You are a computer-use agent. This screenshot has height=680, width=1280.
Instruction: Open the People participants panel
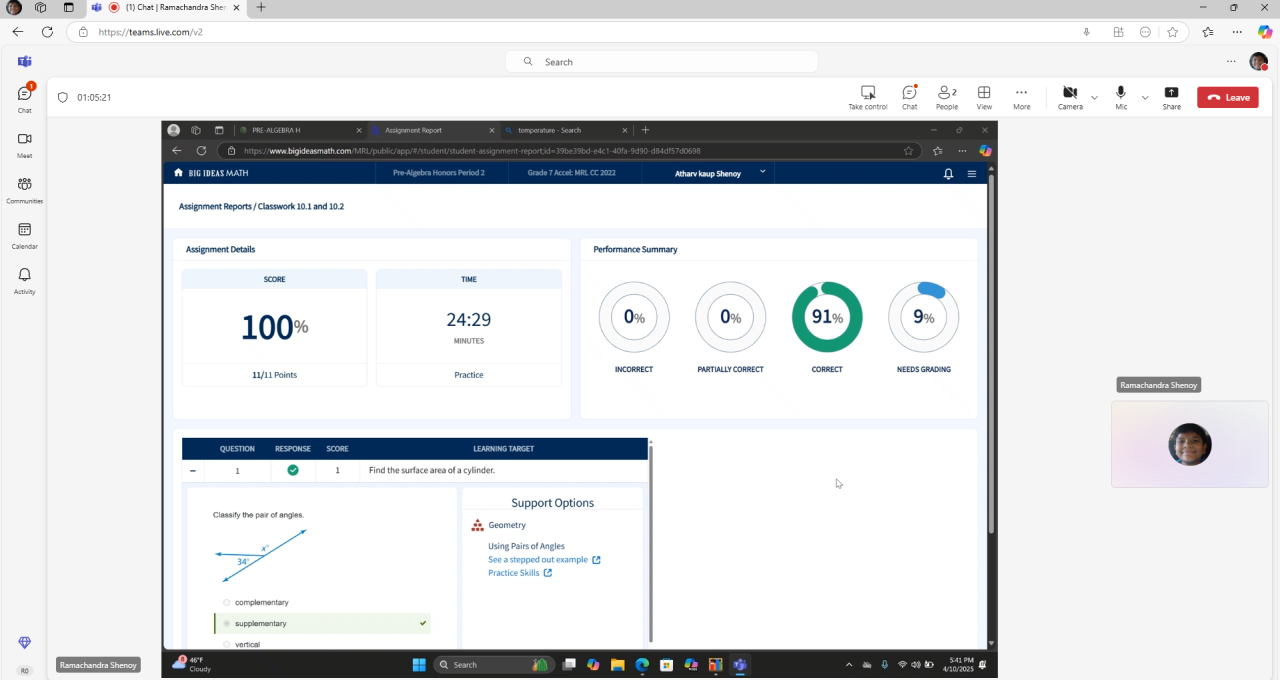pyautogui.click(x=946, y=97)
